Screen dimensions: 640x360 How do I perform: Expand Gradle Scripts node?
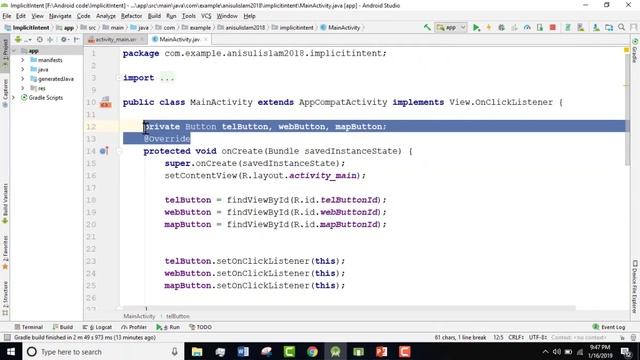pos(14,98)
